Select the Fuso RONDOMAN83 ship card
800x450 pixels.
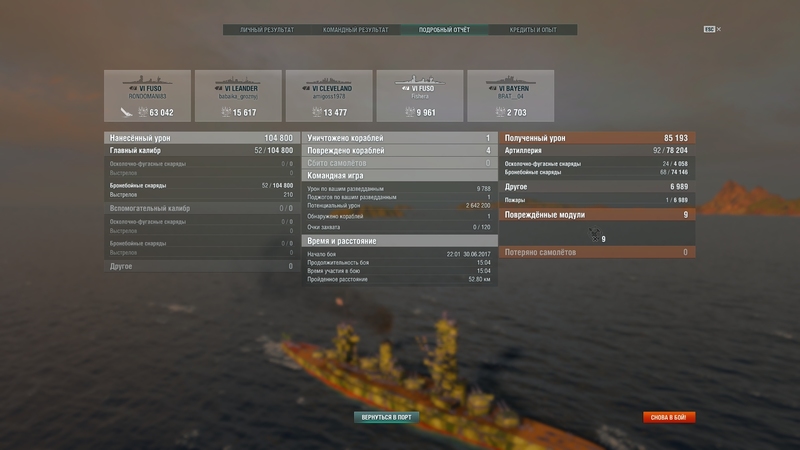(147, 96)
